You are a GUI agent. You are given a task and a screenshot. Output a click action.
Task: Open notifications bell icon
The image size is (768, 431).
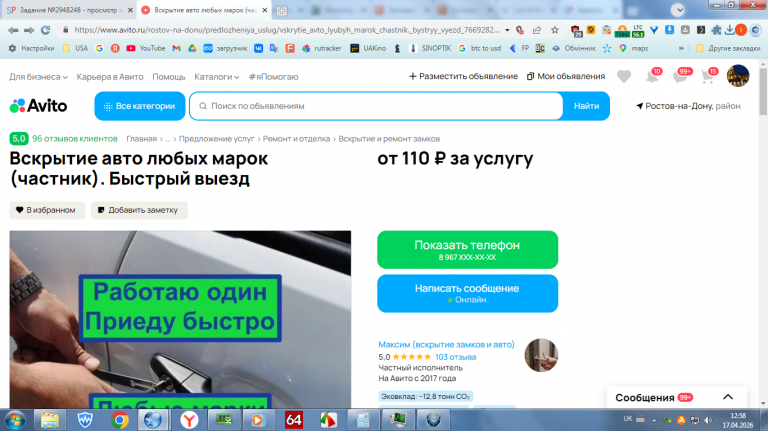[x=652, y=76]
